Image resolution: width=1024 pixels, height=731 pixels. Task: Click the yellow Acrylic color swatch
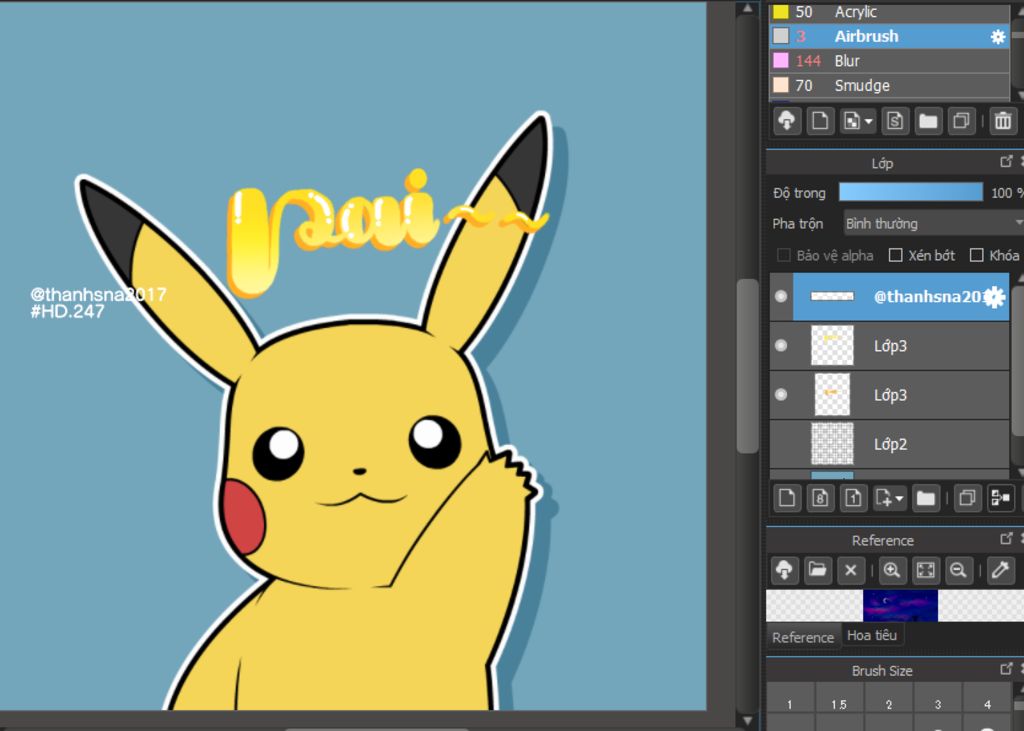click(780, 12)
